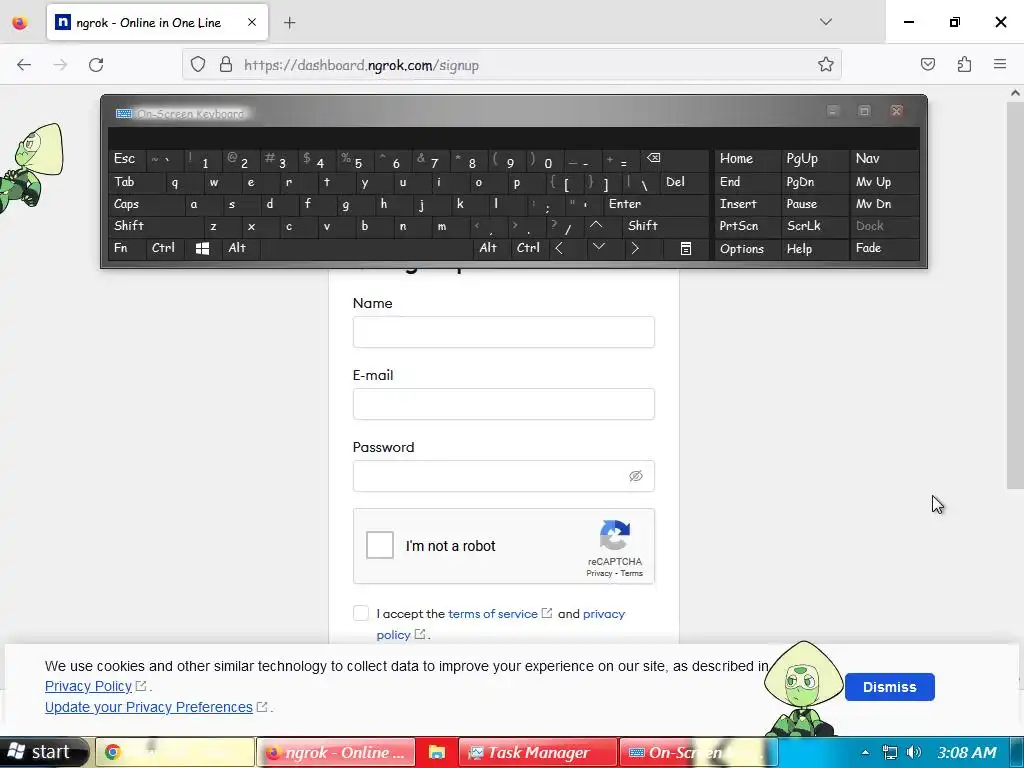The height and width of the screenshot is (768, 1024).
Task: Toggle the left Alt key on the keyboard
Action: coord(240,248)
